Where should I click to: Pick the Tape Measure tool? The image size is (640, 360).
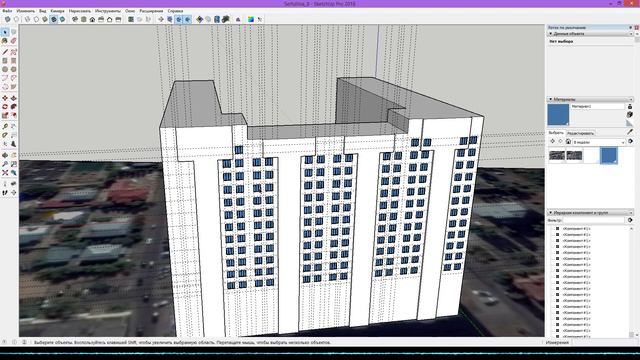(x=5, y=127)
